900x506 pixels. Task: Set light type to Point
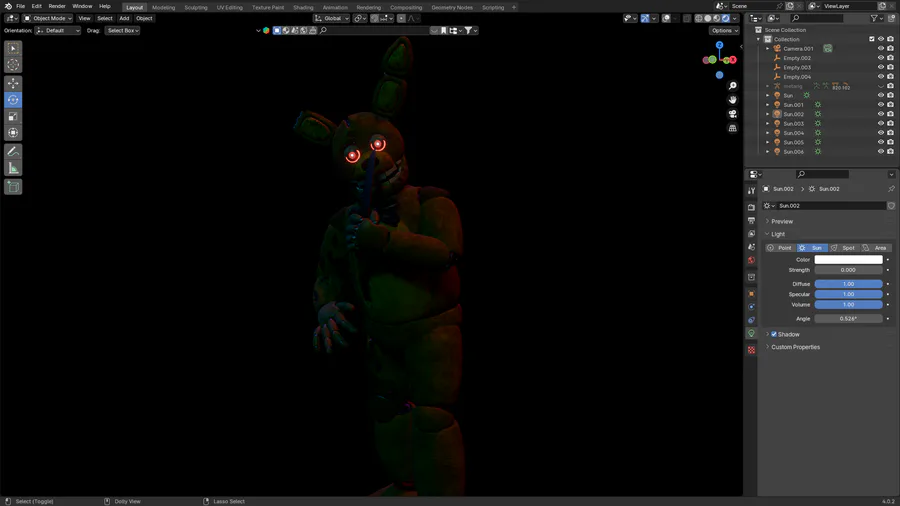click(779, 248)
